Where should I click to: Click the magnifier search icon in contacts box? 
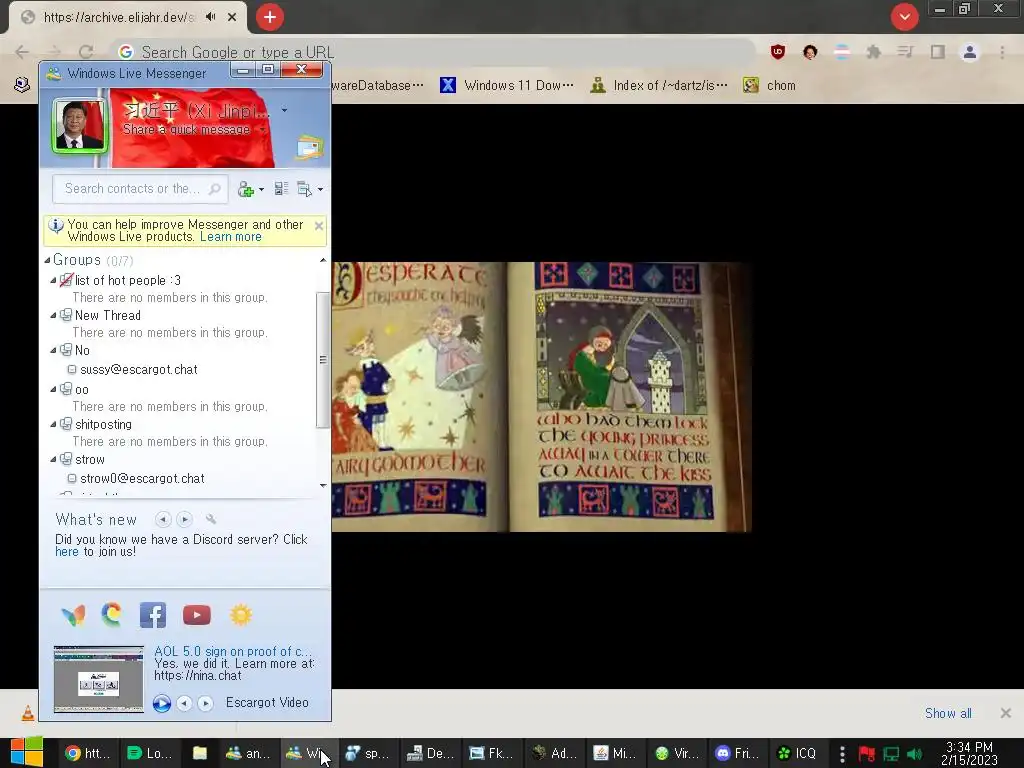pos(214,189)
